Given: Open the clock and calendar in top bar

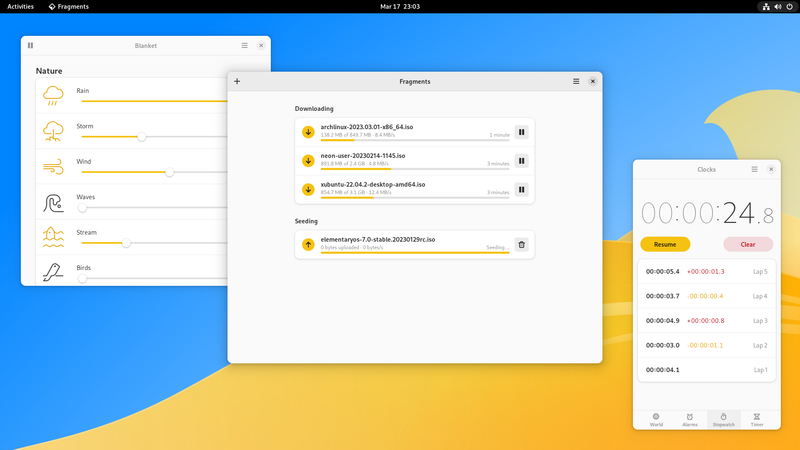Looking at the screenshot, I should pos(400,7).
